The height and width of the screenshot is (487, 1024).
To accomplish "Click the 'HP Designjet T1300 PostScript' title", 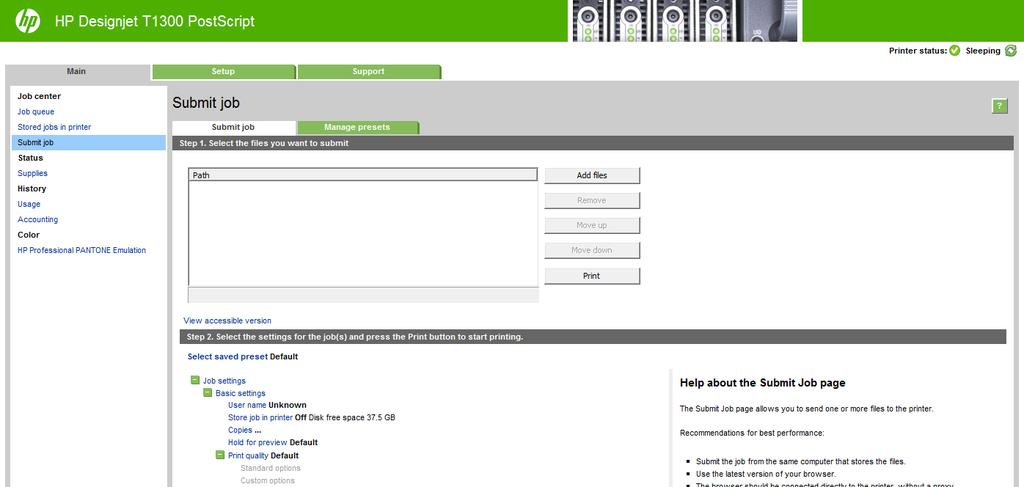I will point(155,21).
